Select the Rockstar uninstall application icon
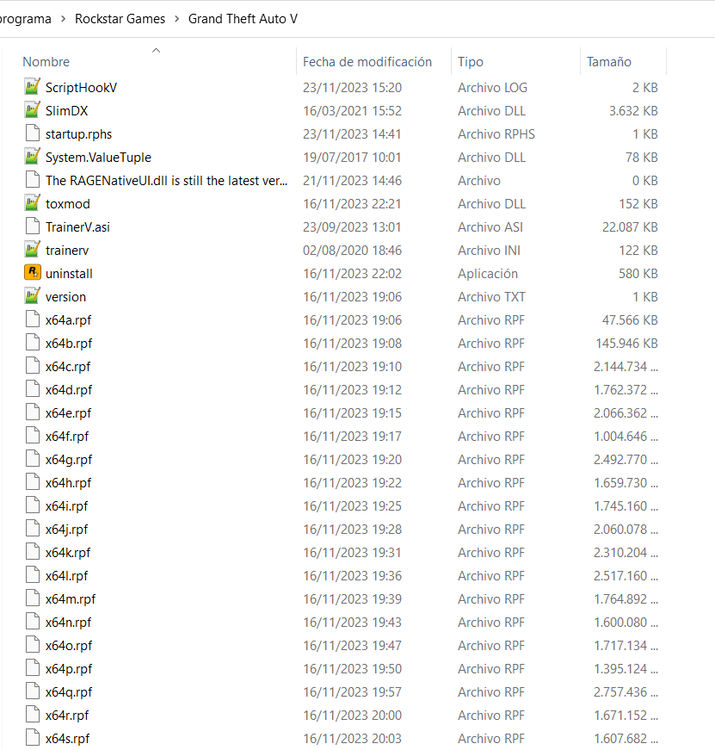Screen dimensions: 715x750 coord(32,273)
